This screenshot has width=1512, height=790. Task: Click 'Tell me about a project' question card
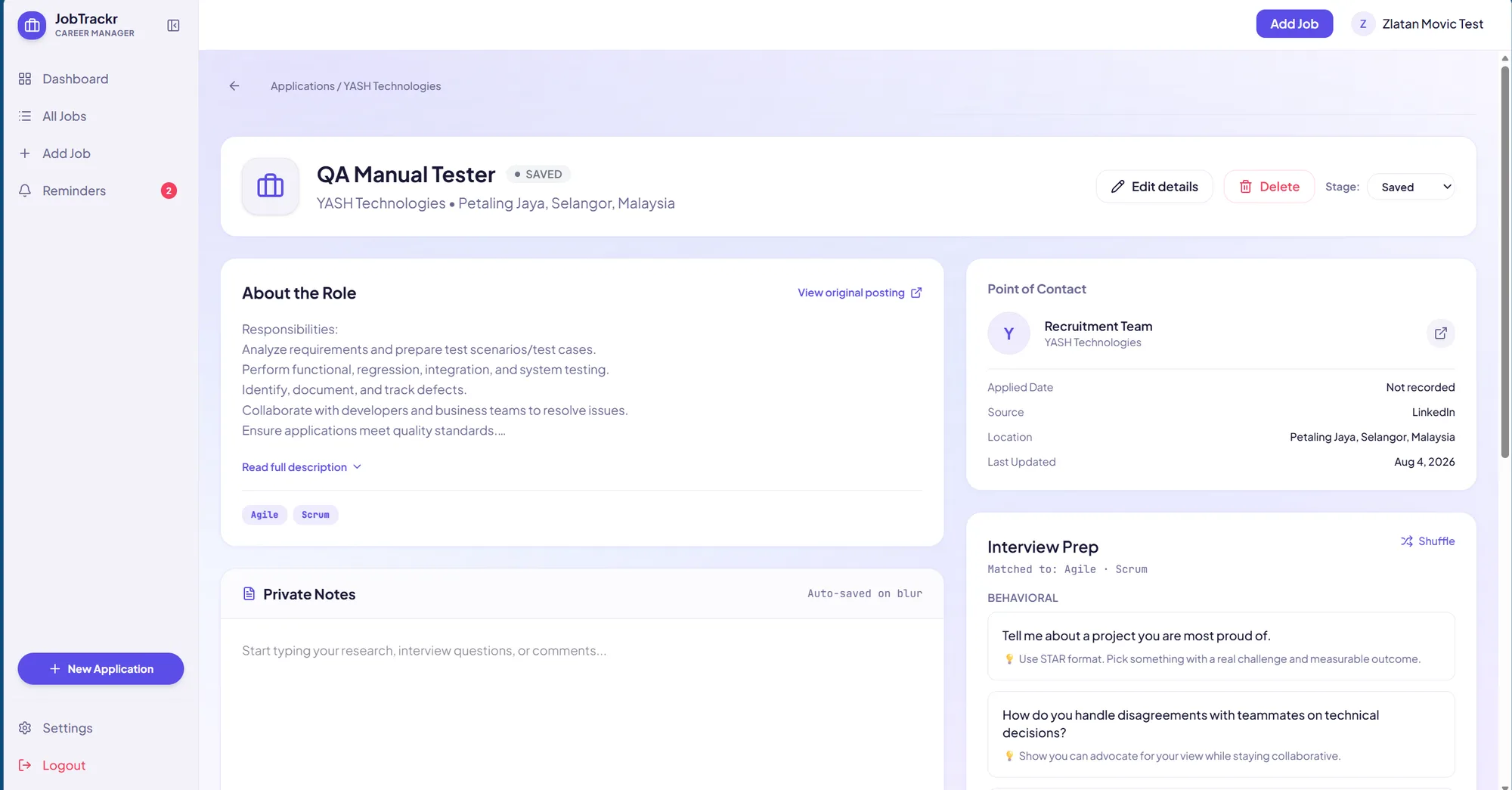[x=1221, y=646]
